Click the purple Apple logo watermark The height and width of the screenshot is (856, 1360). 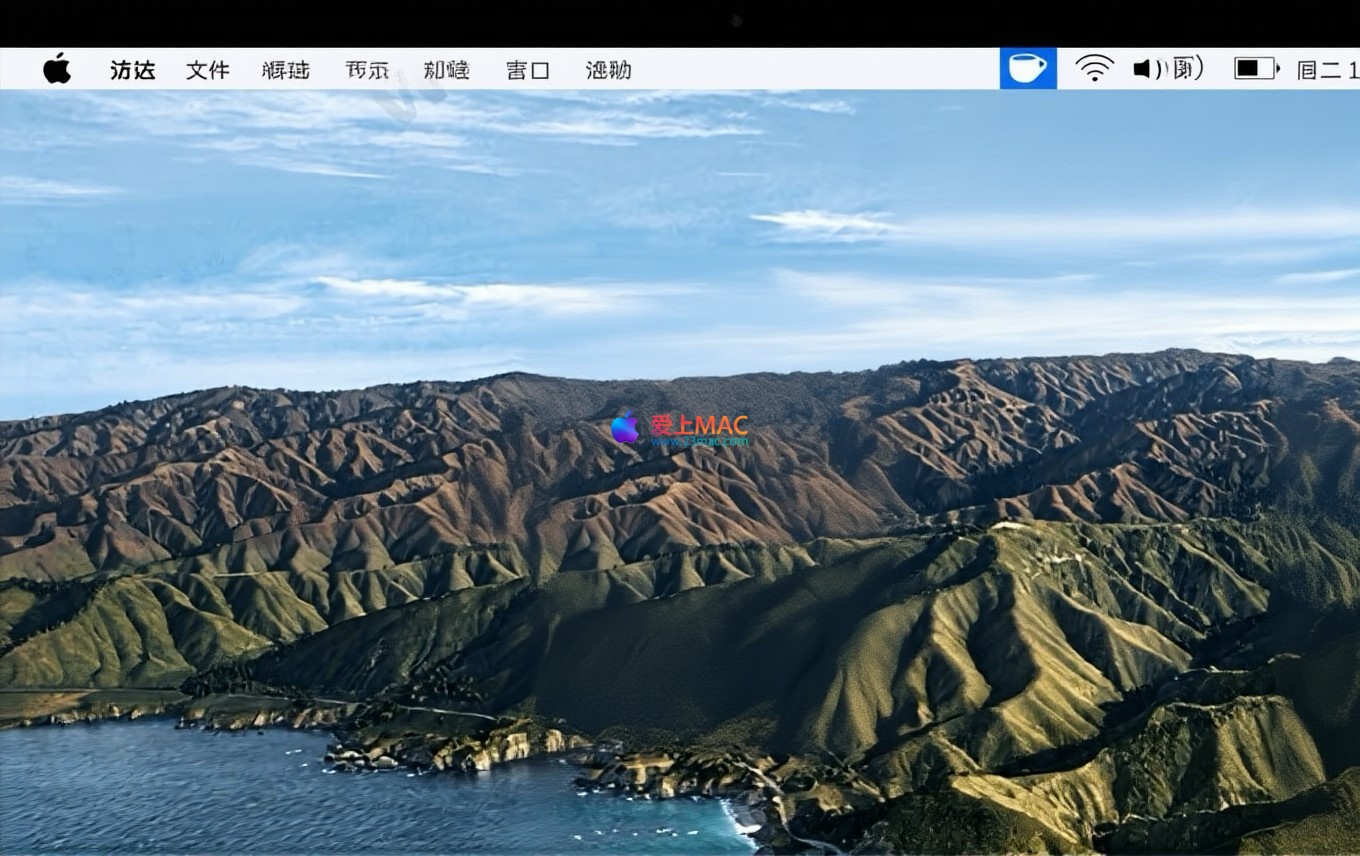tap(626, 428)
